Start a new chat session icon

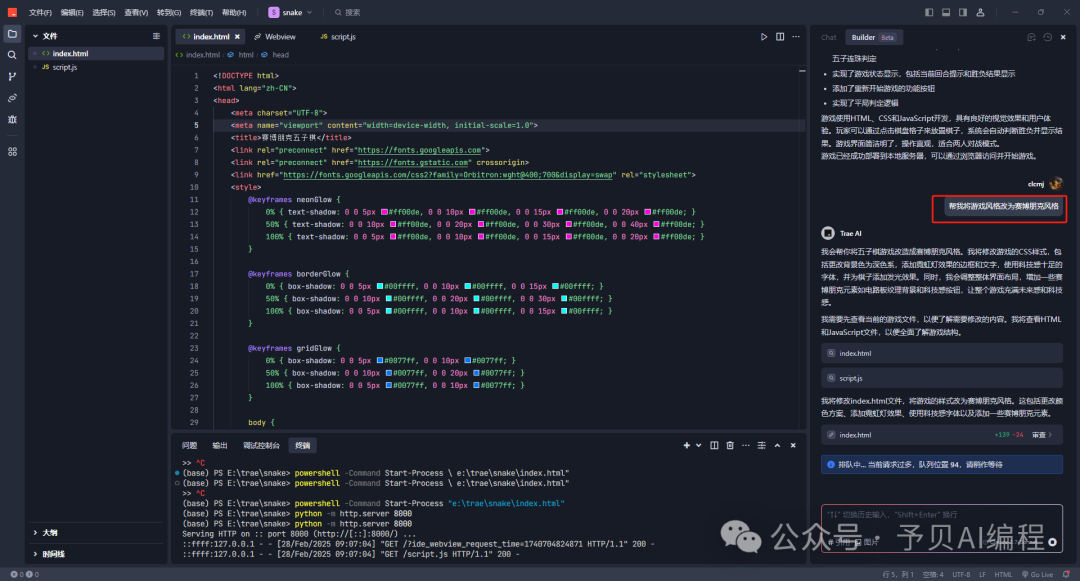click(x=1029, y=37)
